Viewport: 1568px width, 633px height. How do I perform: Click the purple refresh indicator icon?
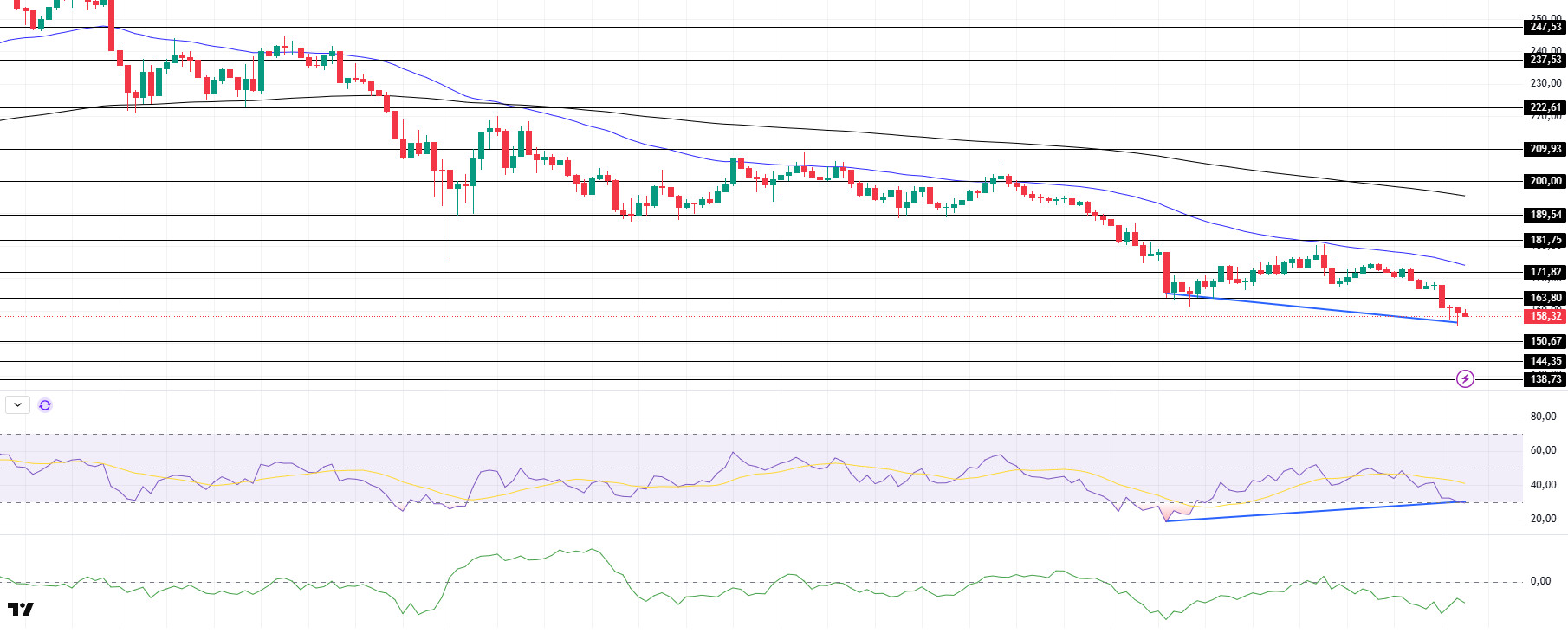(x=45, y=404)
